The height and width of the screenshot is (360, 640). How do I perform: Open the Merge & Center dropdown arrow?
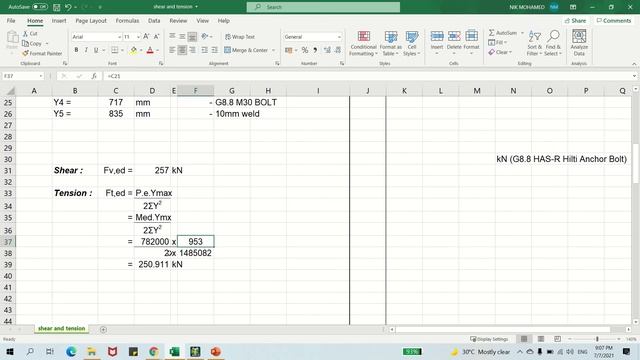click(273, 50)
